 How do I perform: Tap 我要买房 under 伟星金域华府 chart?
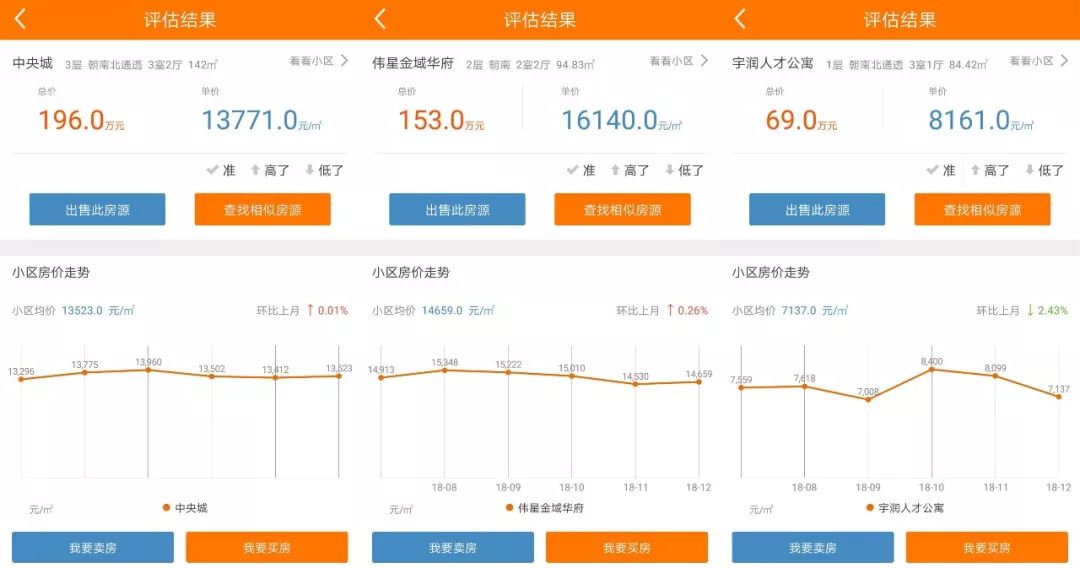[x=627, y=547]
